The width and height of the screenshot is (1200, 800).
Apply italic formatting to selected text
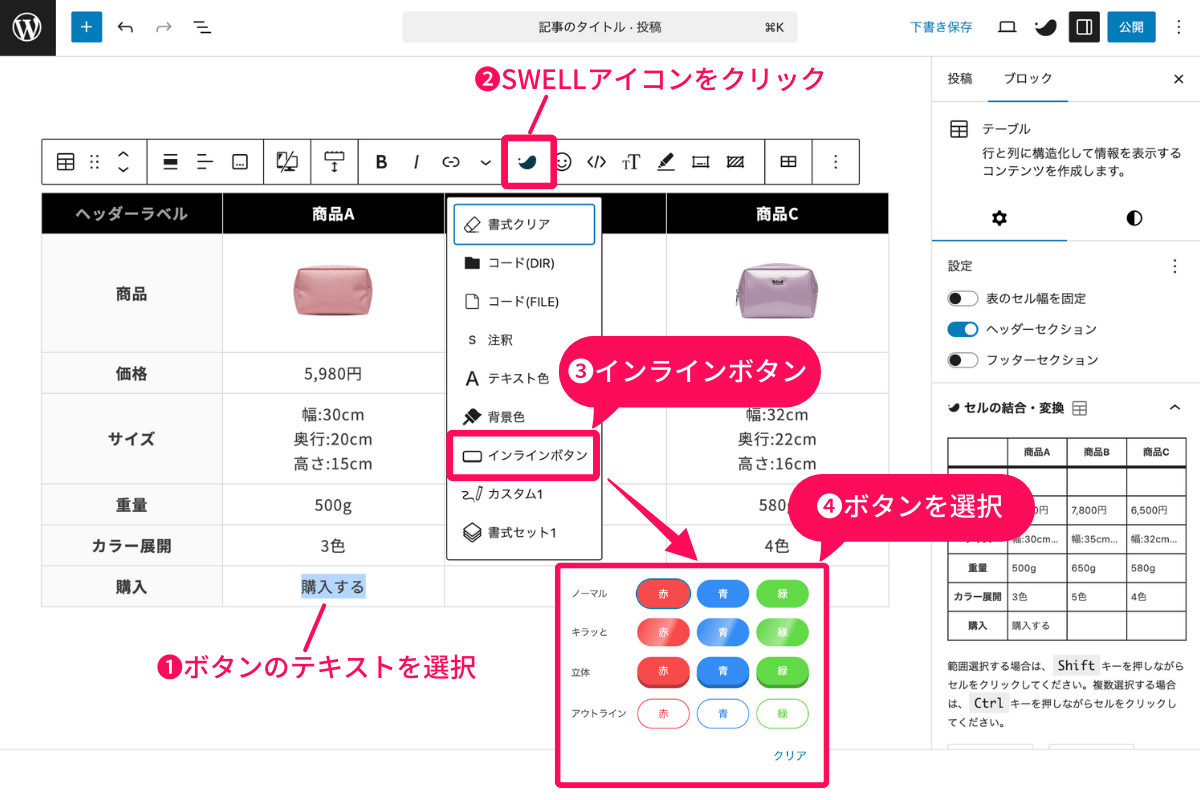(x=415, y=161)
